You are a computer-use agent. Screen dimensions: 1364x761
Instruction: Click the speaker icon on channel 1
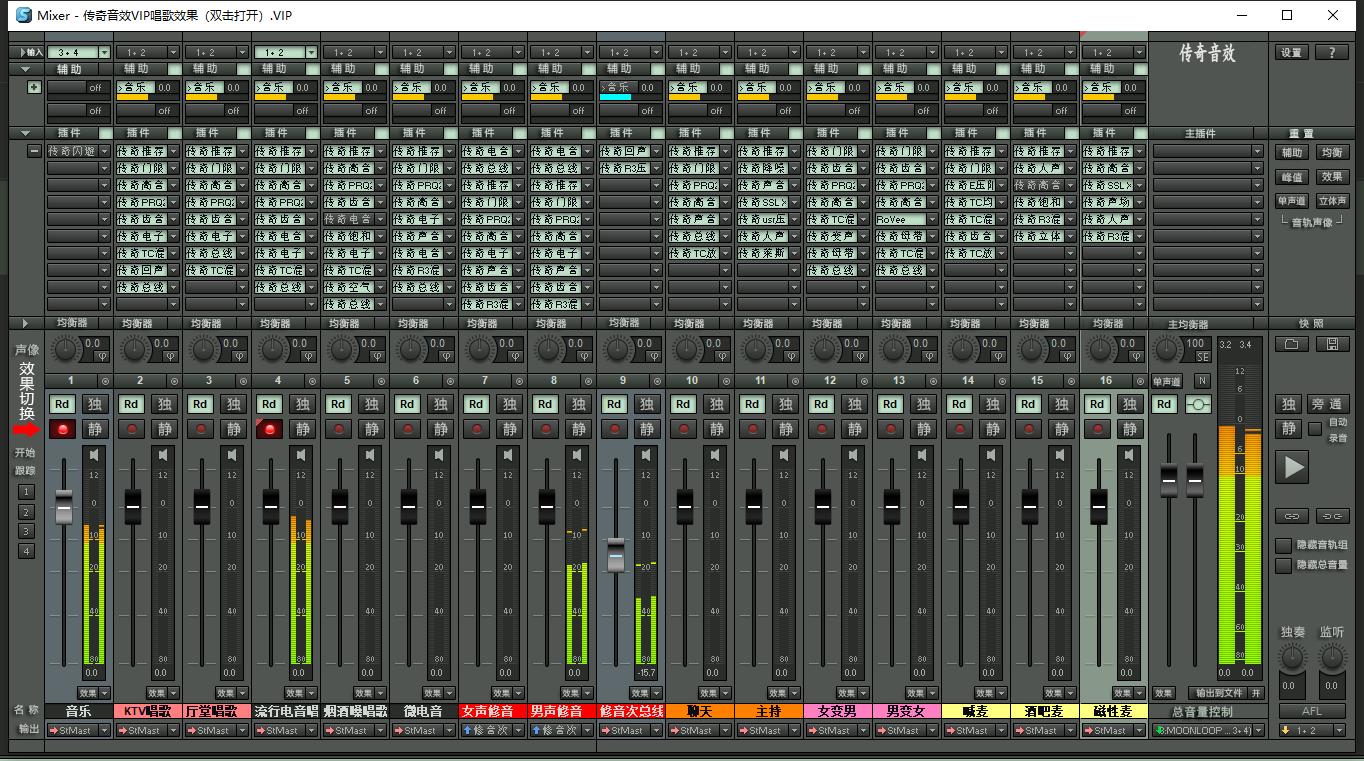coord(95,455)
